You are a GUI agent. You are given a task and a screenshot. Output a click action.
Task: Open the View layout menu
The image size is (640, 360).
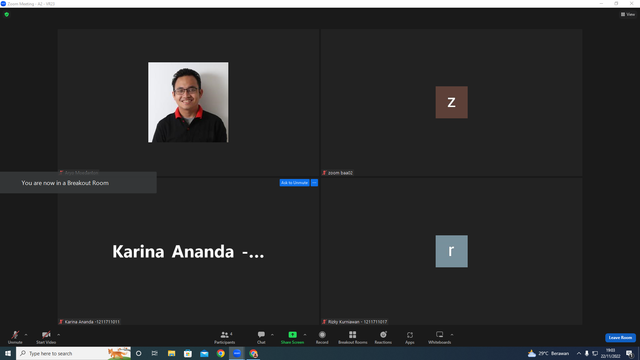point(628,14)
